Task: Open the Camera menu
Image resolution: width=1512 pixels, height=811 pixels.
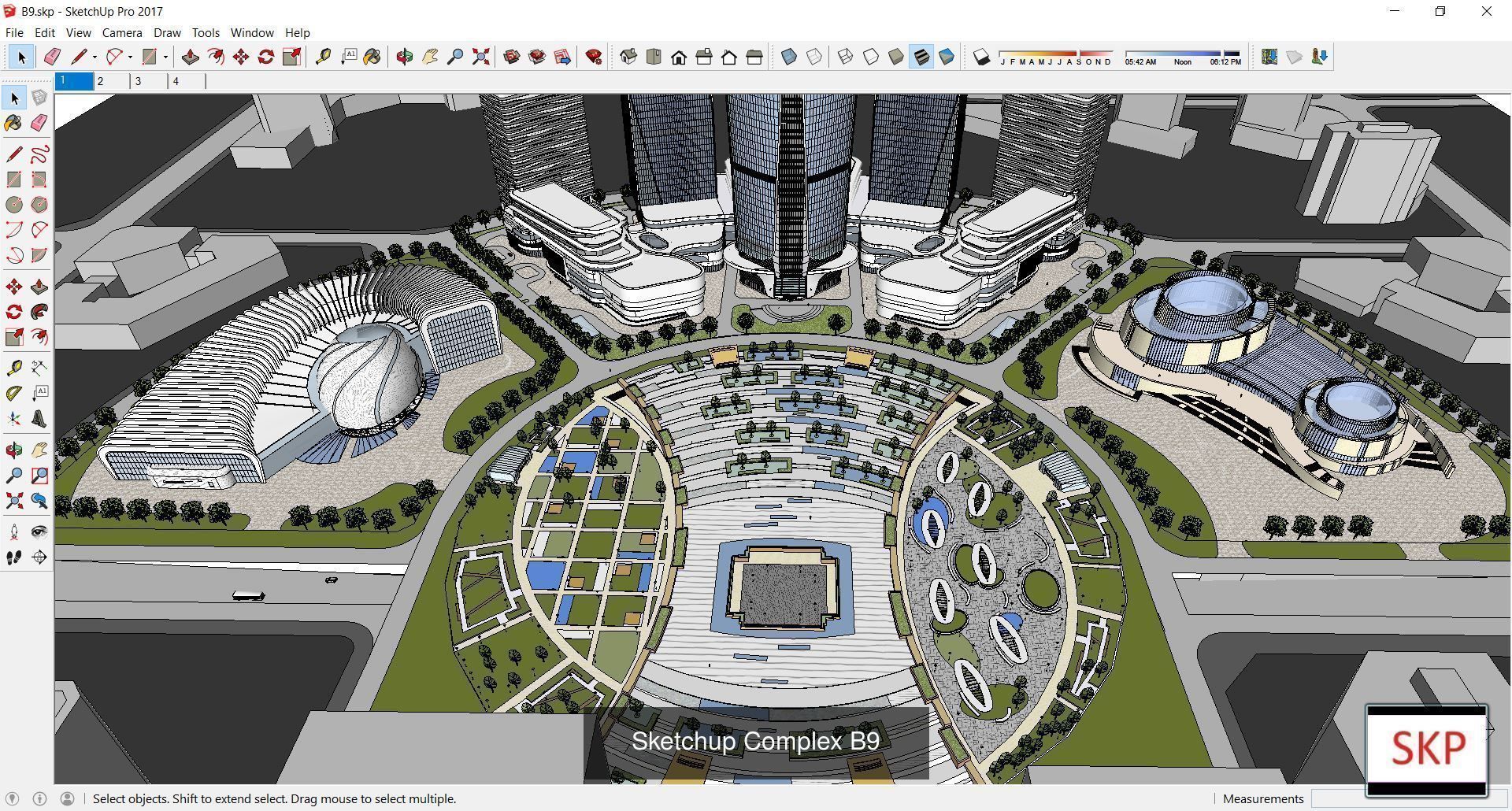Action: click(122, 32)
